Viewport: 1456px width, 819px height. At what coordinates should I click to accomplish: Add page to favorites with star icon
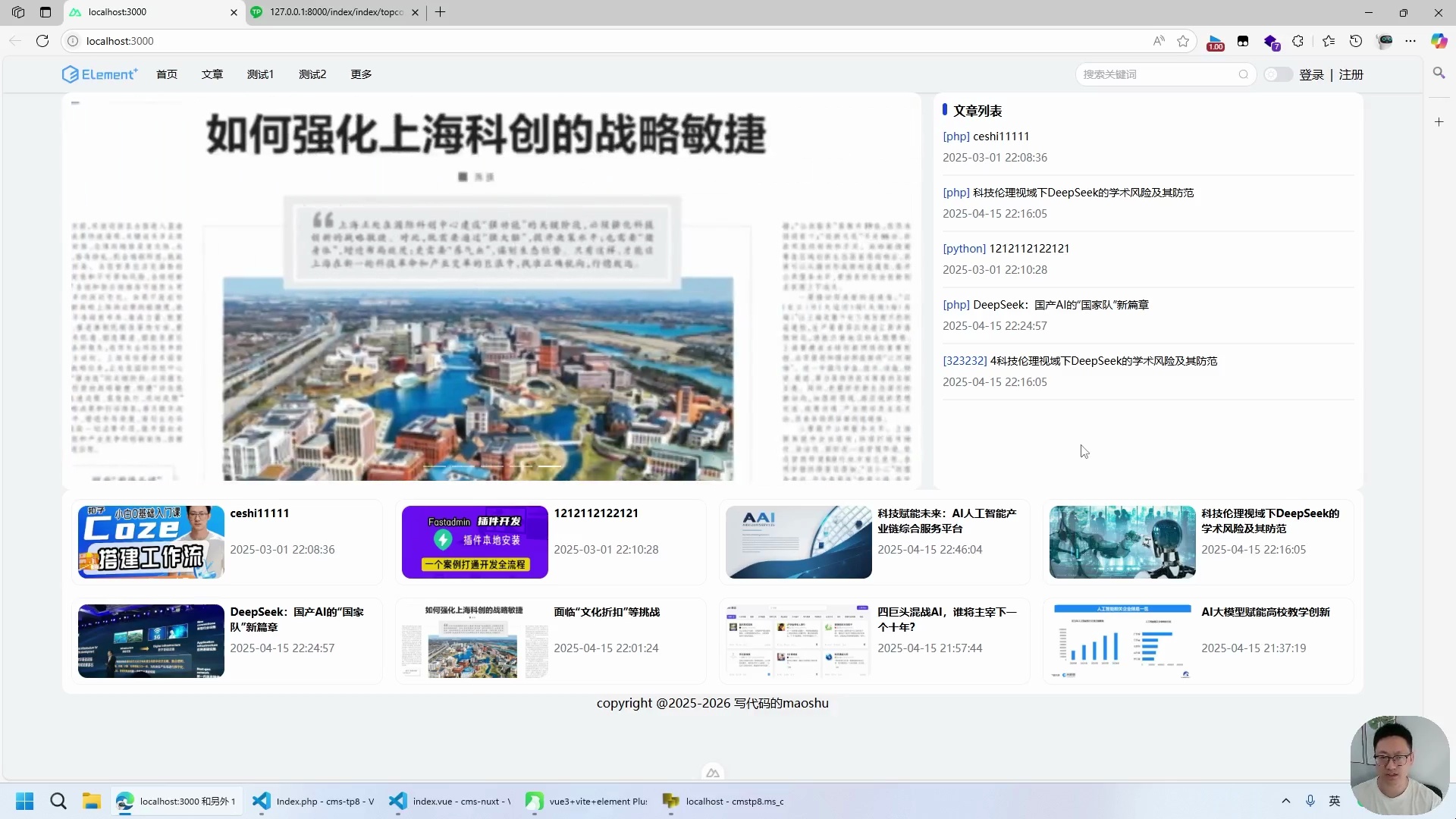1183,41
